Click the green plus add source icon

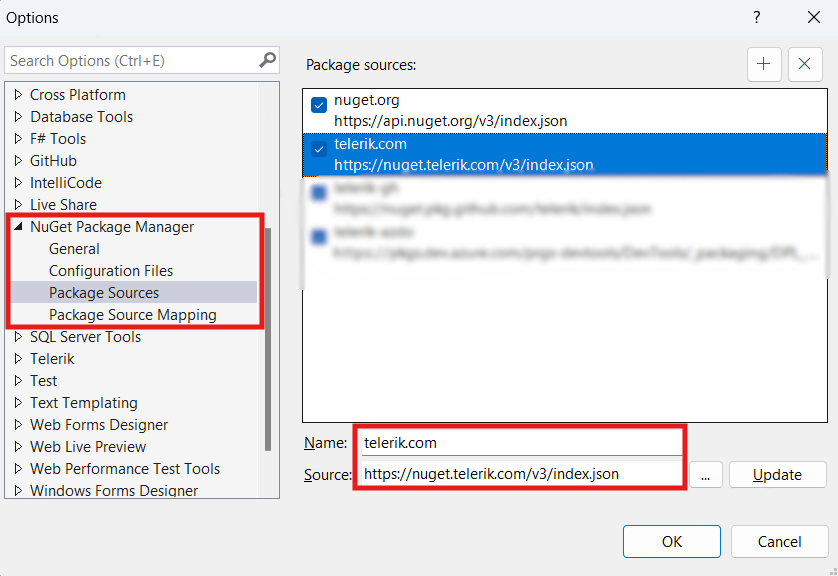click(764, 64)
